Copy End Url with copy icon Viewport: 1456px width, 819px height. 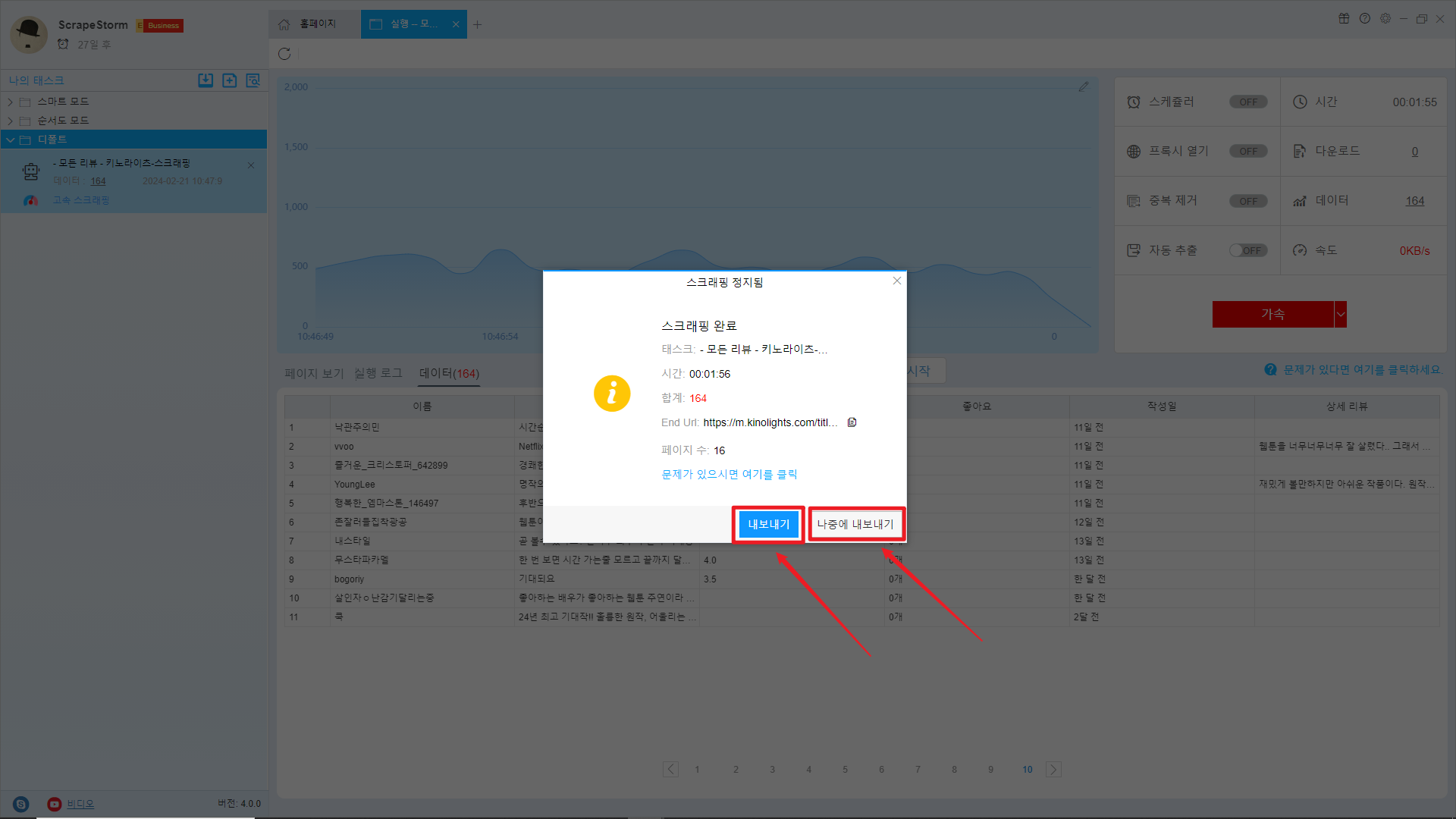coord(852,422)
